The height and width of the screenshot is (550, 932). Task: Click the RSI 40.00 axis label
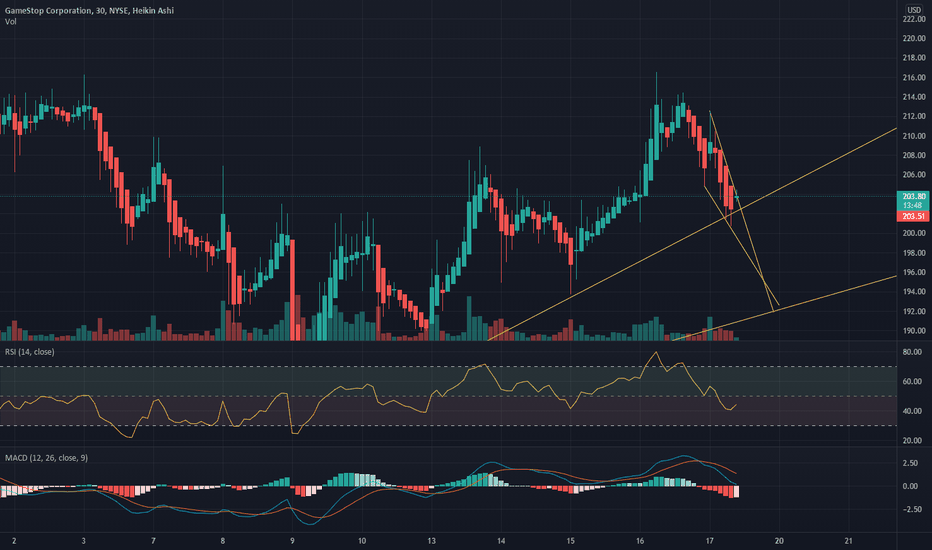912,411
